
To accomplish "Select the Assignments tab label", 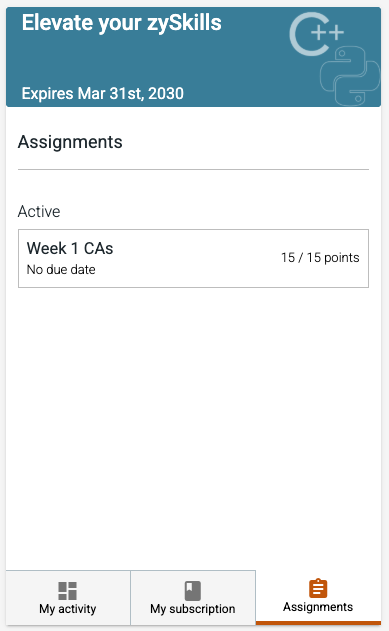I will tap(318, 607).
